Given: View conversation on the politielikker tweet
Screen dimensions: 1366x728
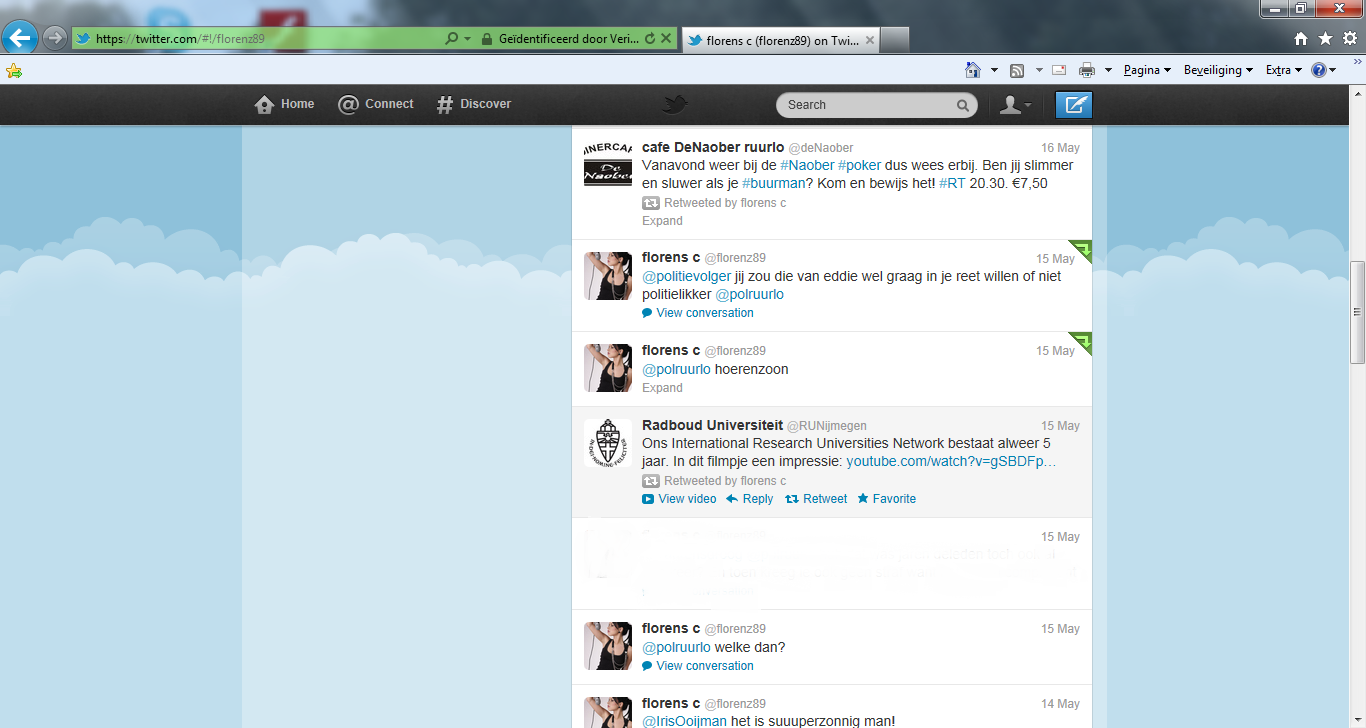Looking at the screenshot, I should [x=698, y=313].
